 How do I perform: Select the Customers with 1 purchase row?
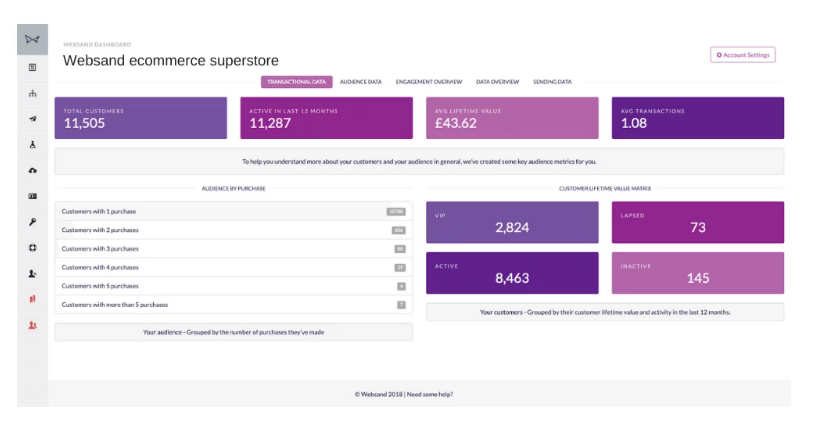(x=233, y=212)
